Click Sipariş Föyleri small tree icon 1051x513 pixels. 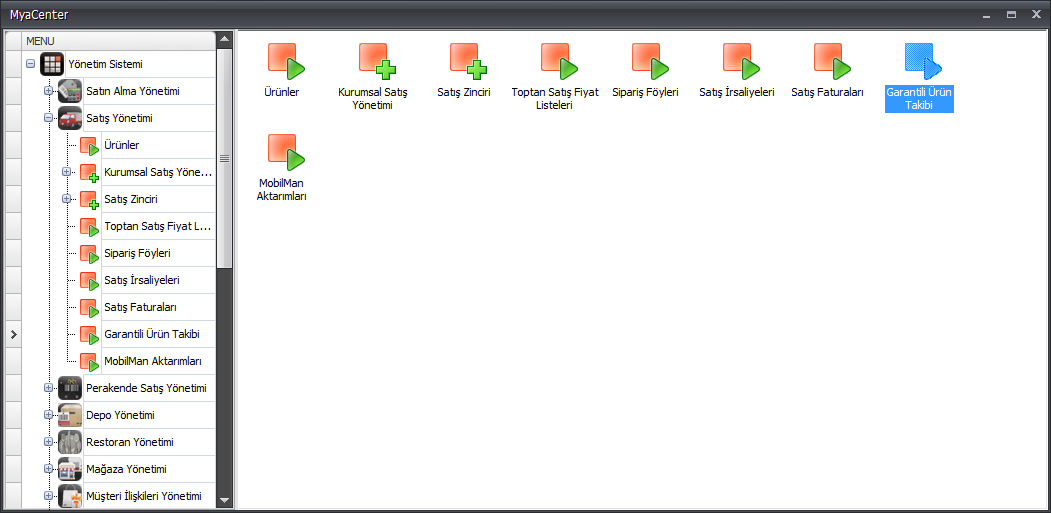click(x=89, y=254)
